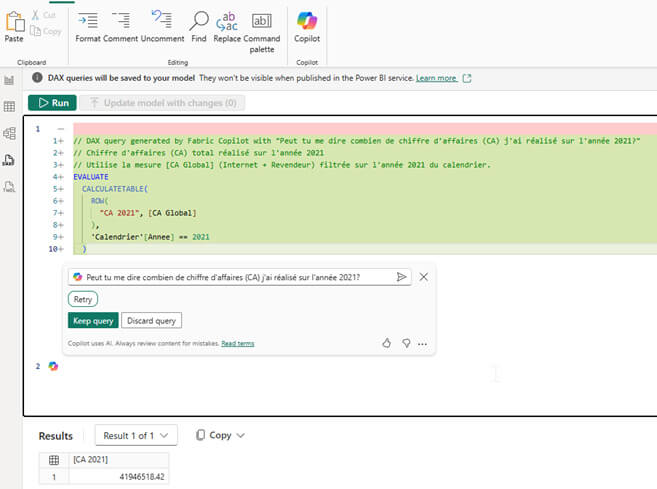657x489 pixels.
Task: Click Discard query button
Action: point(153,321)
